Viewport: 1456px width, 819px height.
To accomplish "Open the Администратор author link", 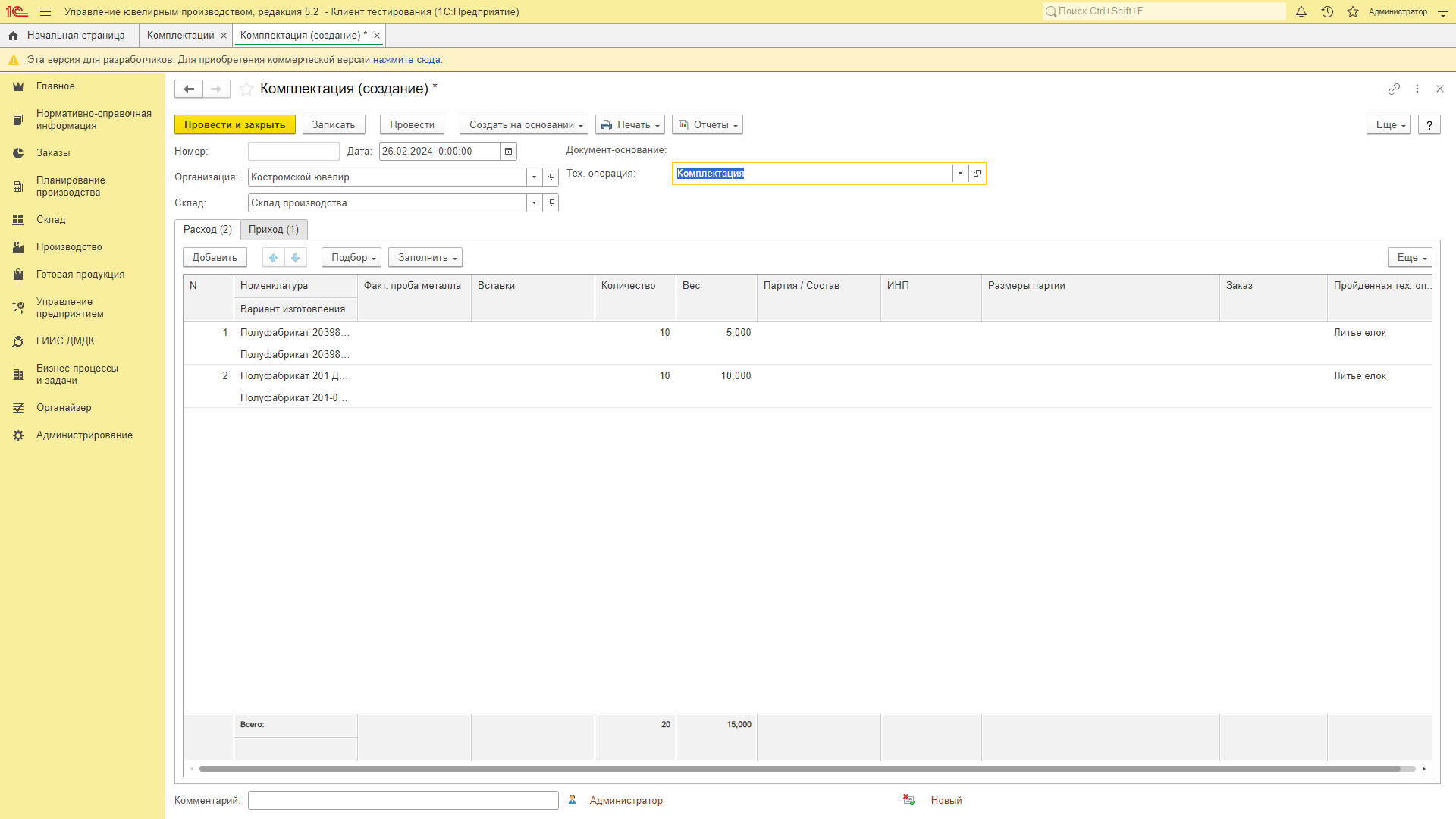I will click(626, 801).
